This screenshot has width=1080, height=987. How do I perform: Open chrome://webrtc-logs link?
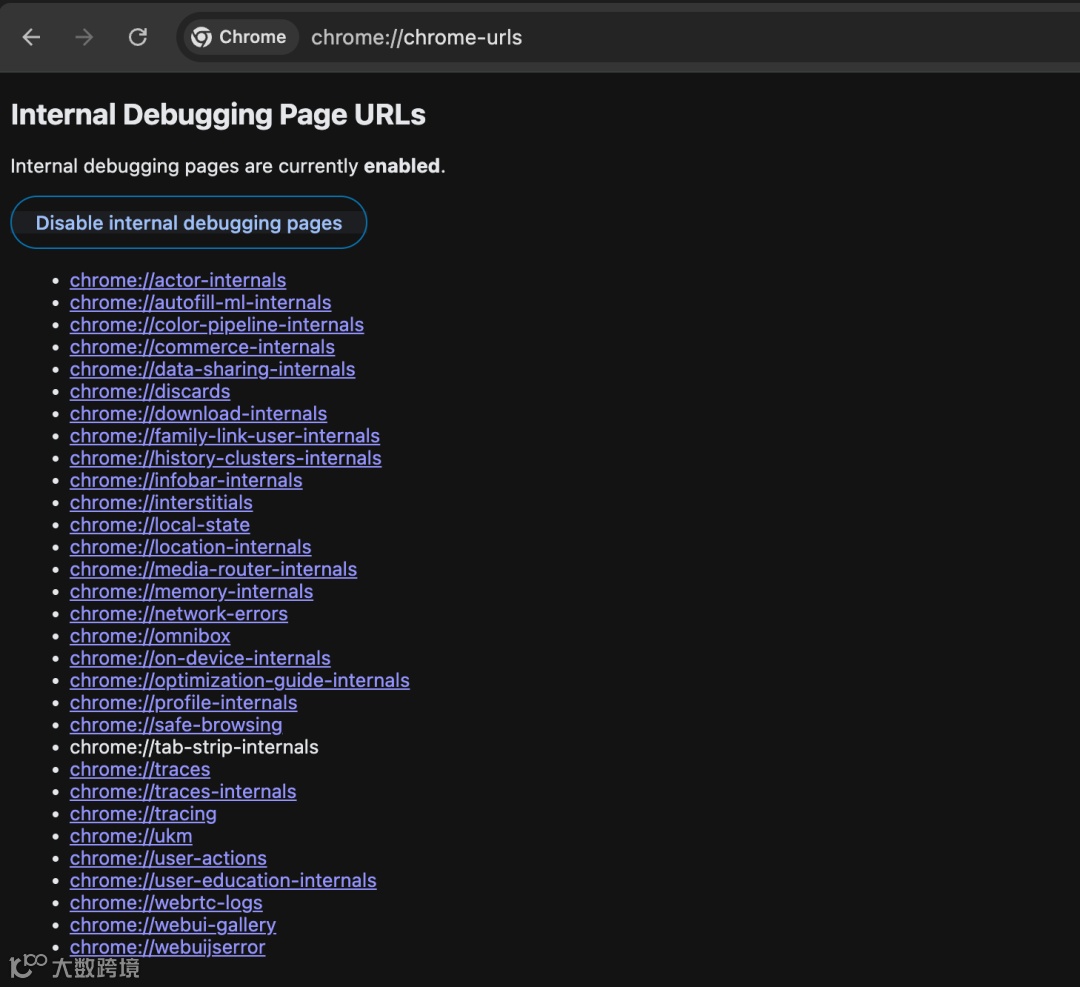pyautogui.click(x=166, y=902)
